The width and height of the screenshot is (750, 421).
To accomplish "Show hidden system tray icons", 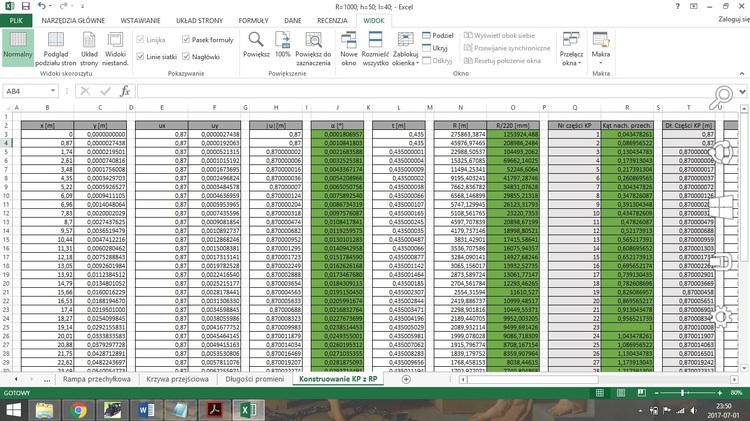I will (x=640, y=411).
